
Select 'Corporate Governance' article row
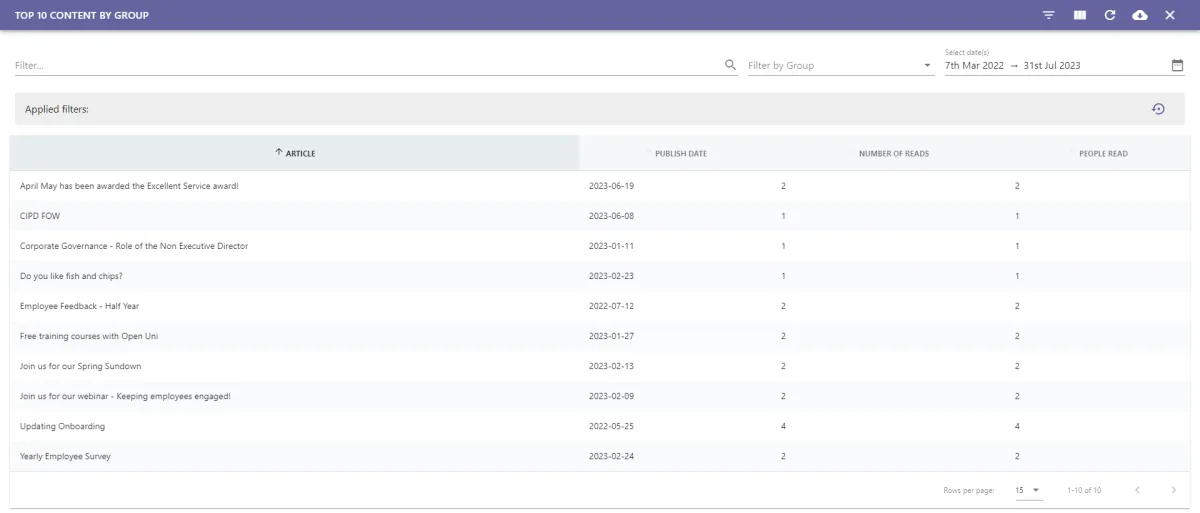tap(600, 246)
